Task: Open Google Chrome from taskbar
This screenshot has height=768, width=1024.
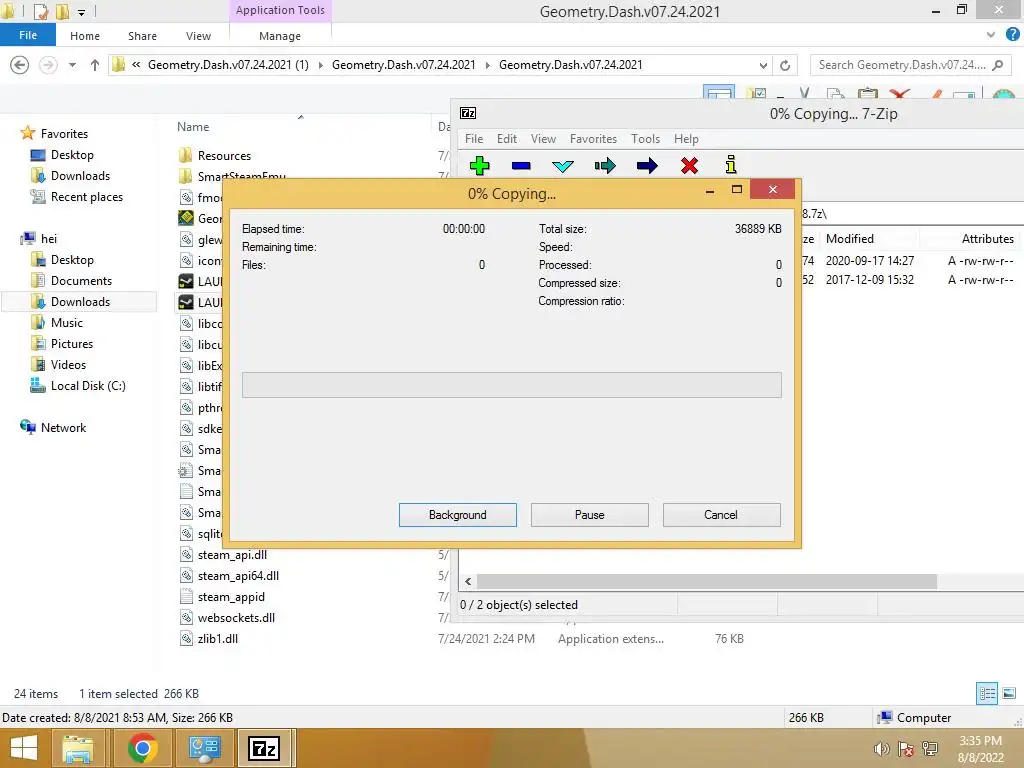Action: tap(142, 748)
